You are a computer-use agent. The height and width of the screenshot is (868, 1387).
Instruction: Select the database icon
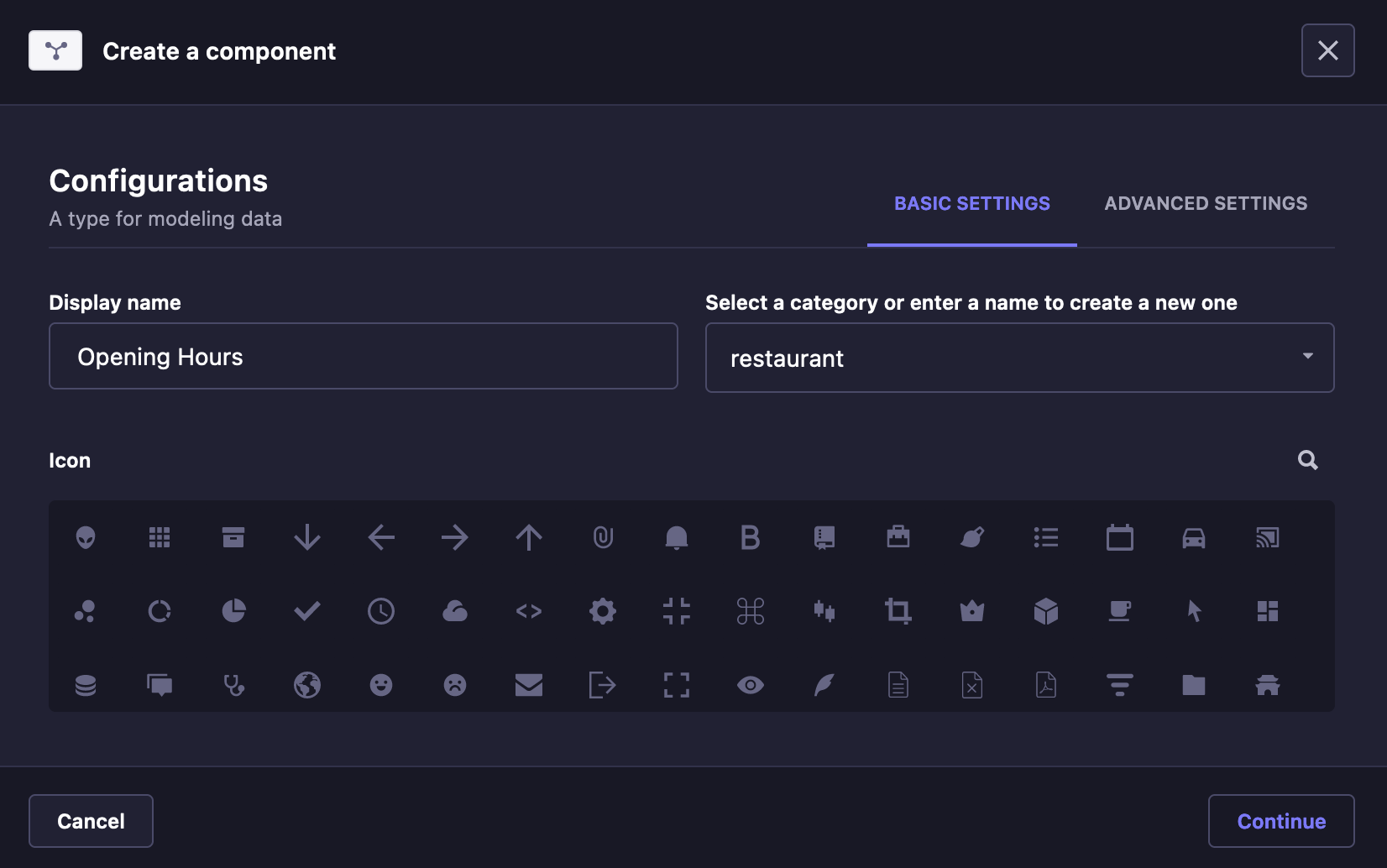[86, 684]
